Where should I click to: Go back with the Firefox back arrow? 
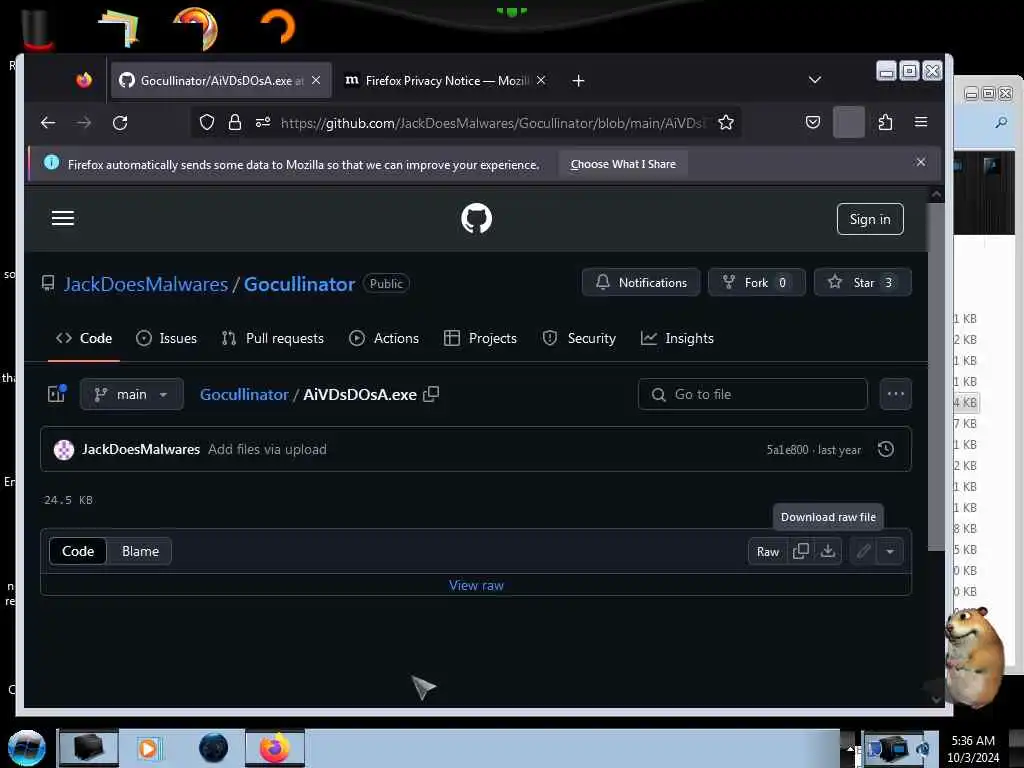click(48, 123)
